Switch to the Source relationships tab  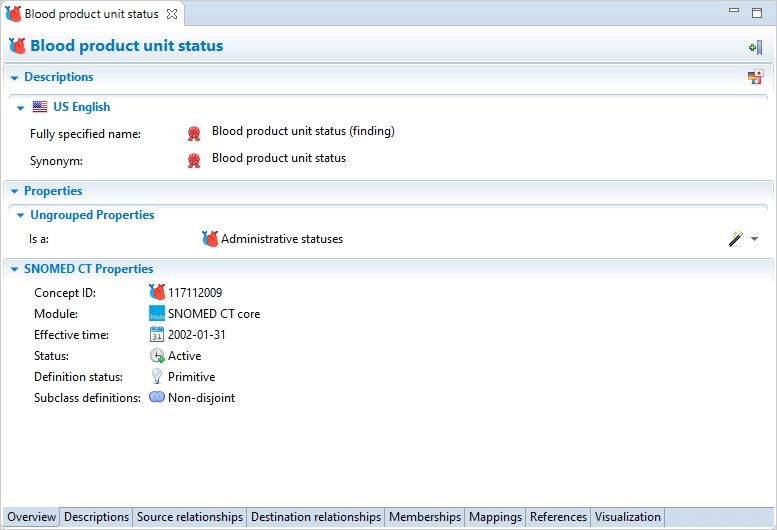click(190, 517)
